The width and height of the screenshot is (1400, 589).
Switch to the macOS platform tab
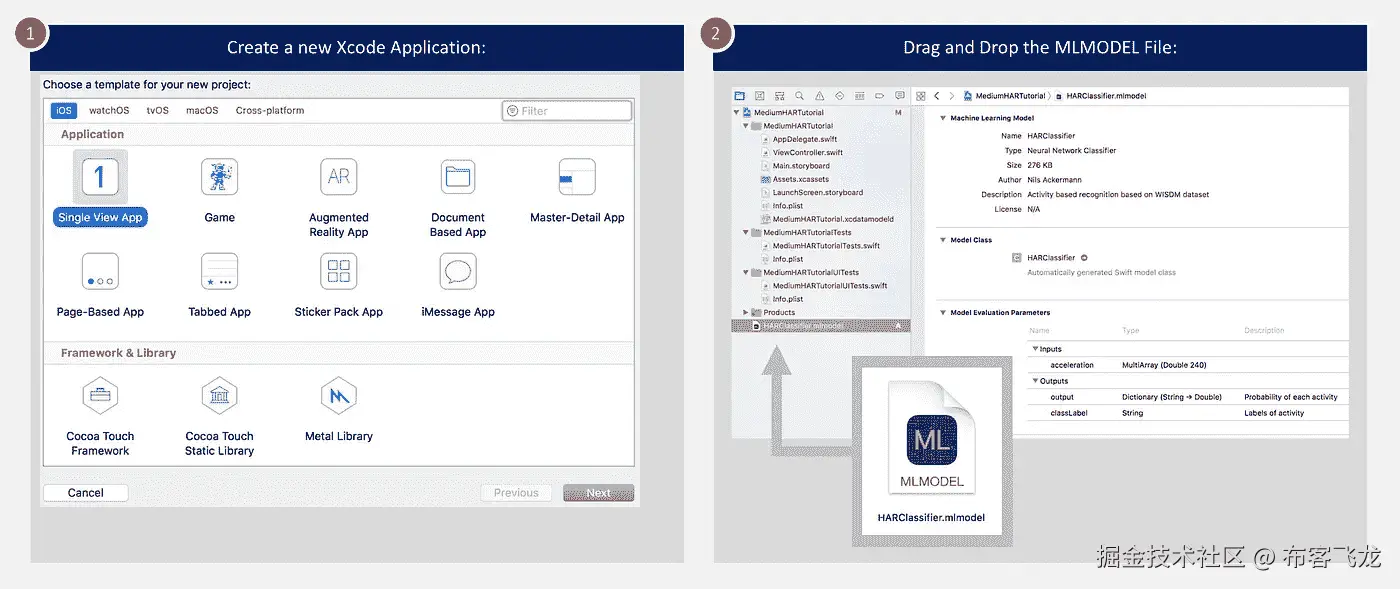coord(202,110)
